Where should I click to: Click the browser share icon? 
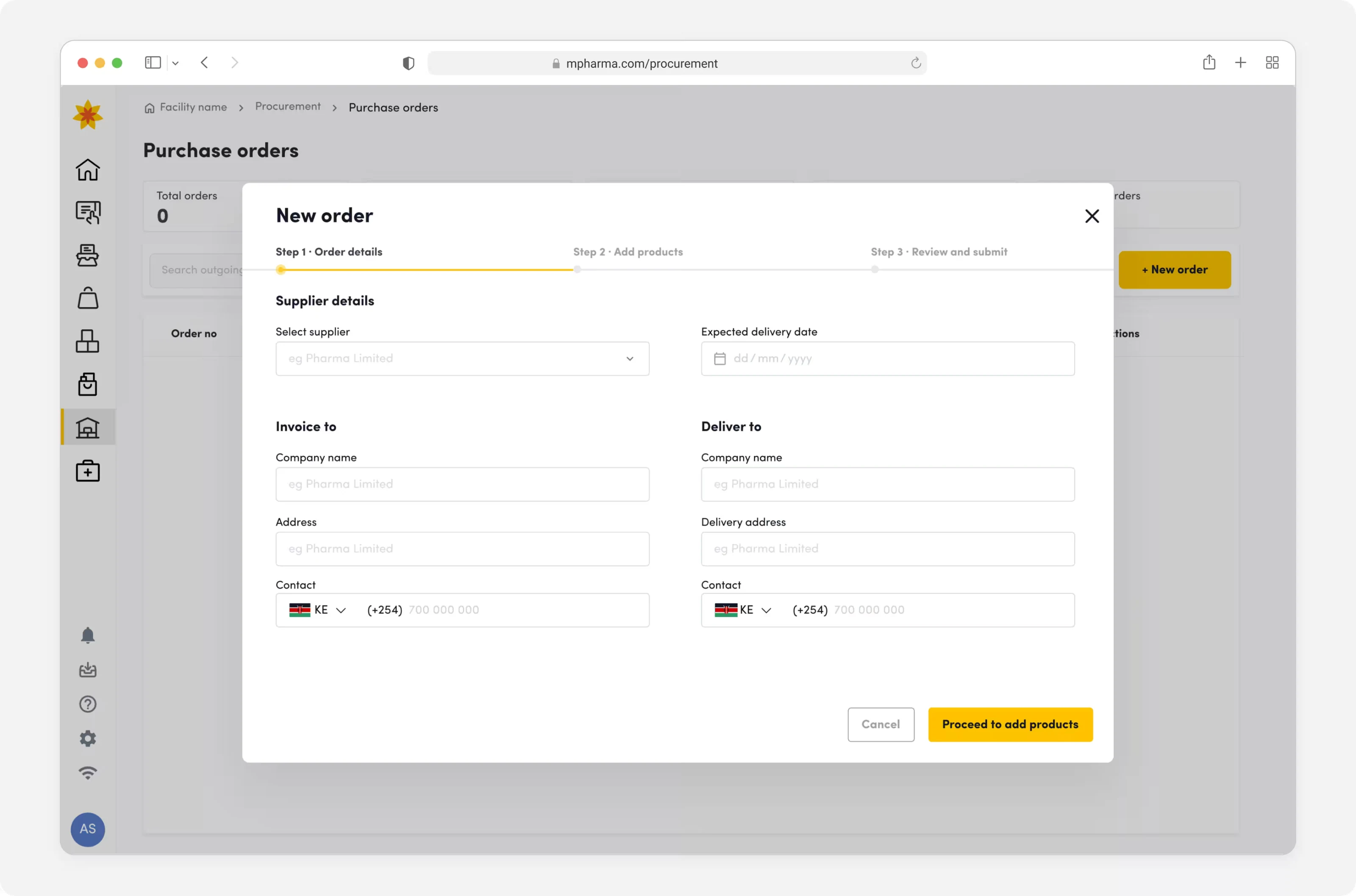[x=1209, y=62]
